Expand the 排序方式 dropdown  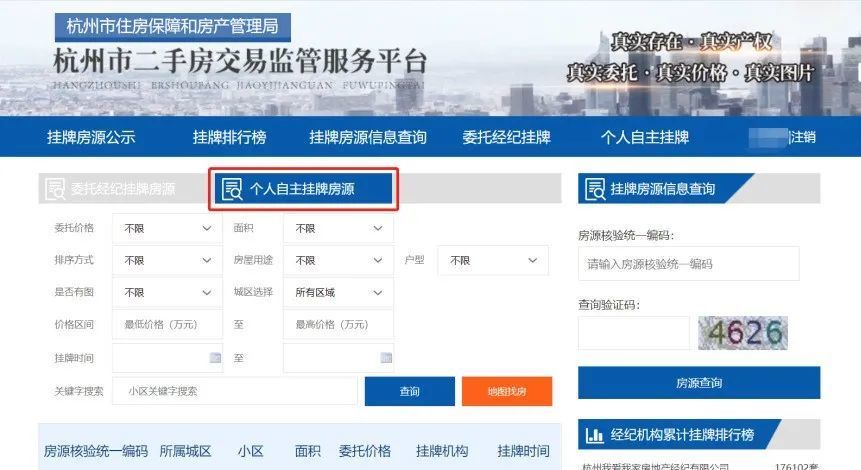click(167, 260)
